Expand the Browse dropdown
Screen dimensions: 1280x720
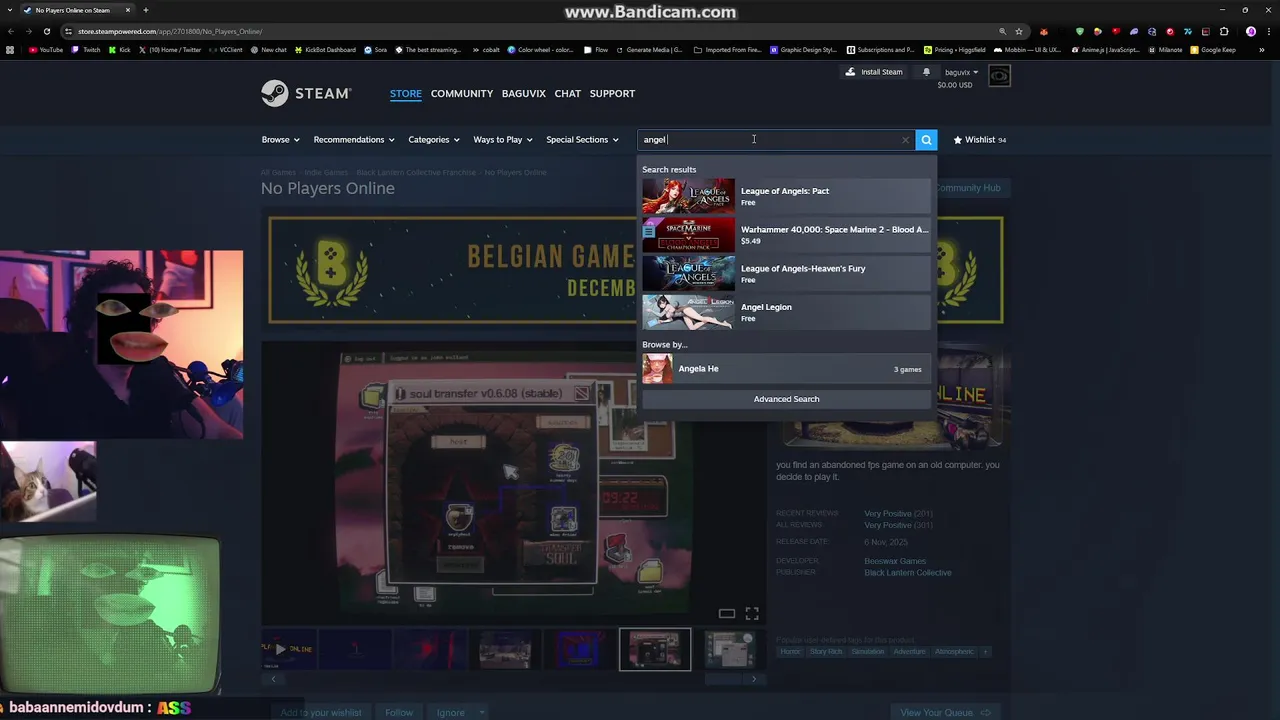point(280,140)
